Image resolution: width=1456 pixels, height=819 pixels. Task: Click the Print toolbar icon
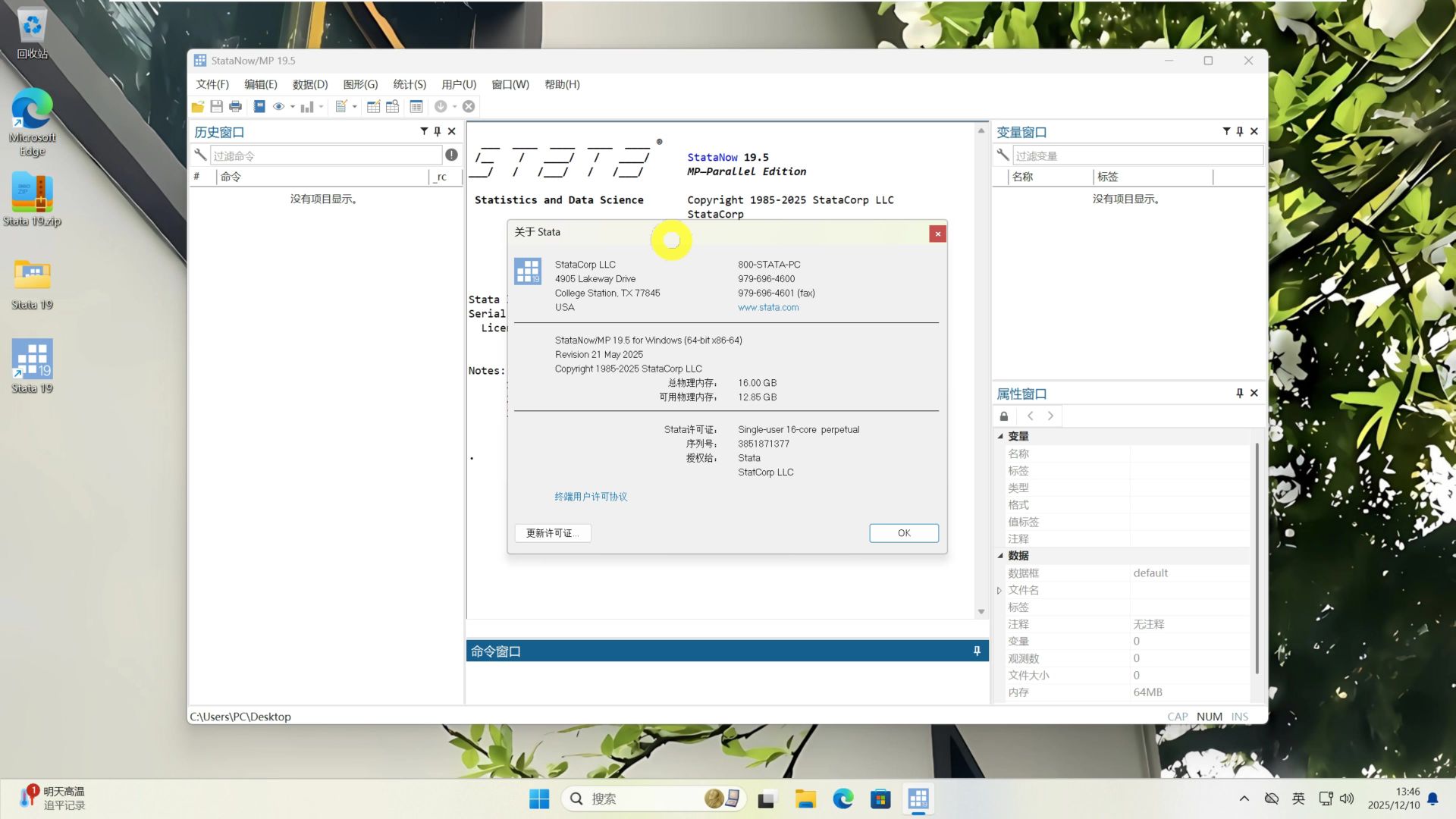[235, 107]
